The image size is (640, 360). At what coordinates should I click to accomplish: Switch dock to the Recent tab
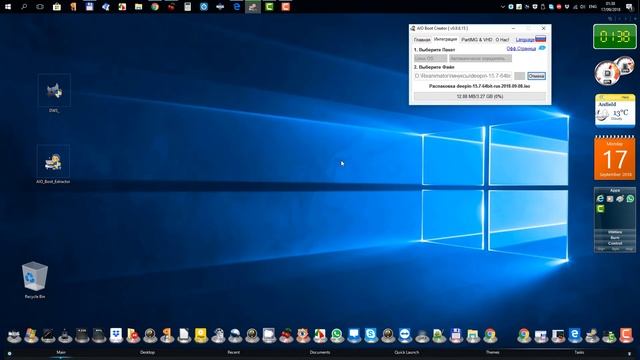point(233,352)
